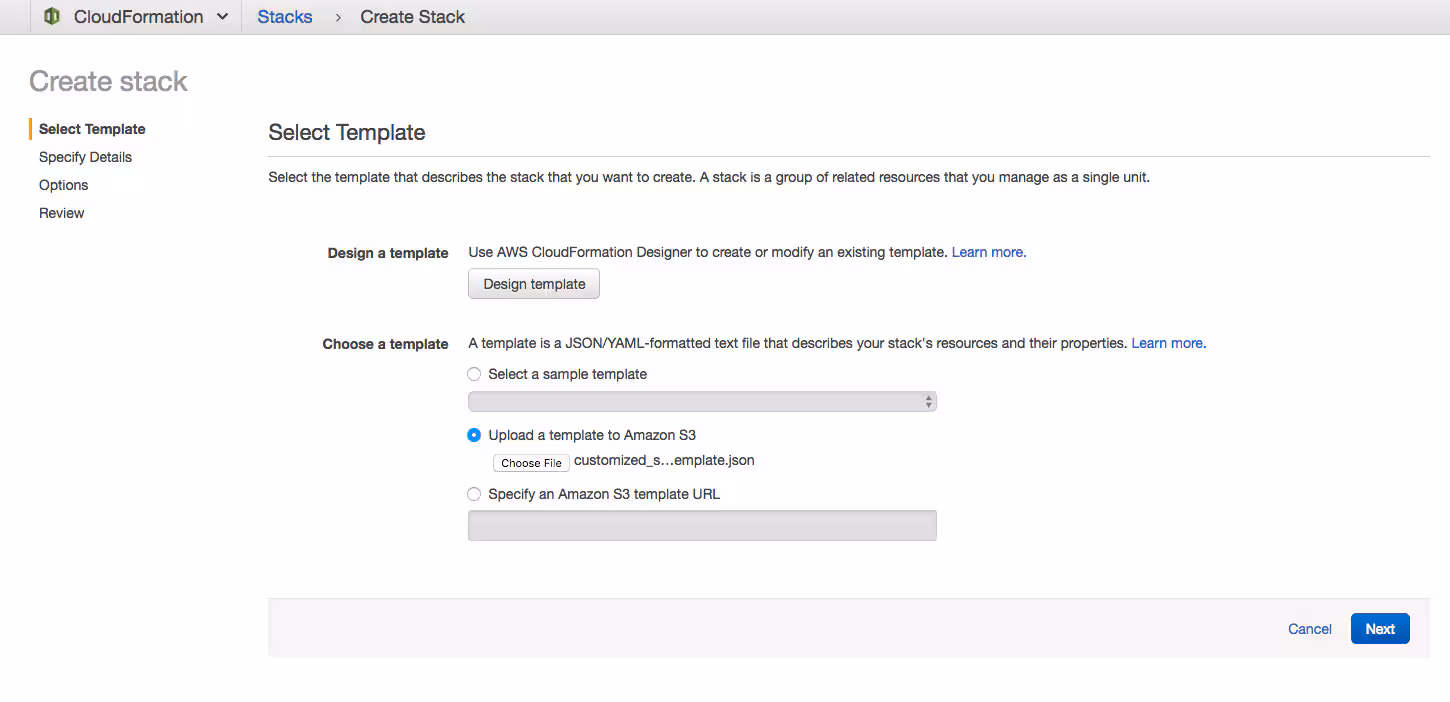Go to the Stacks breadcrumb link
The height and width of the screenshot is (702, 1450).
pyautogui.click(x=285, y=17)
